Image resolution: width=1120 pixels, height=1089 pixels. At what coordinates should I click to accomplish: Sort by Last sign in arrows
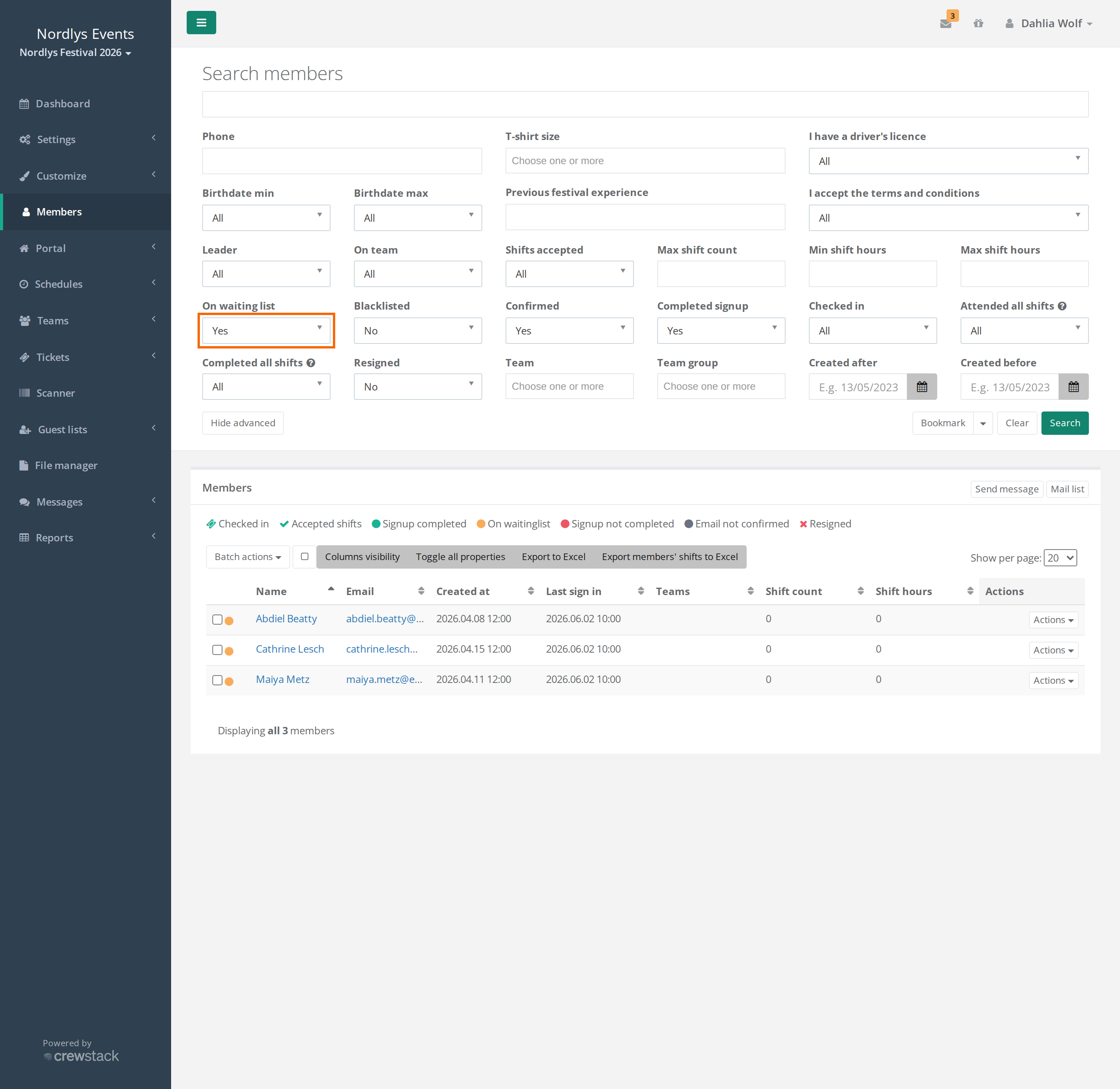point(640,591)
